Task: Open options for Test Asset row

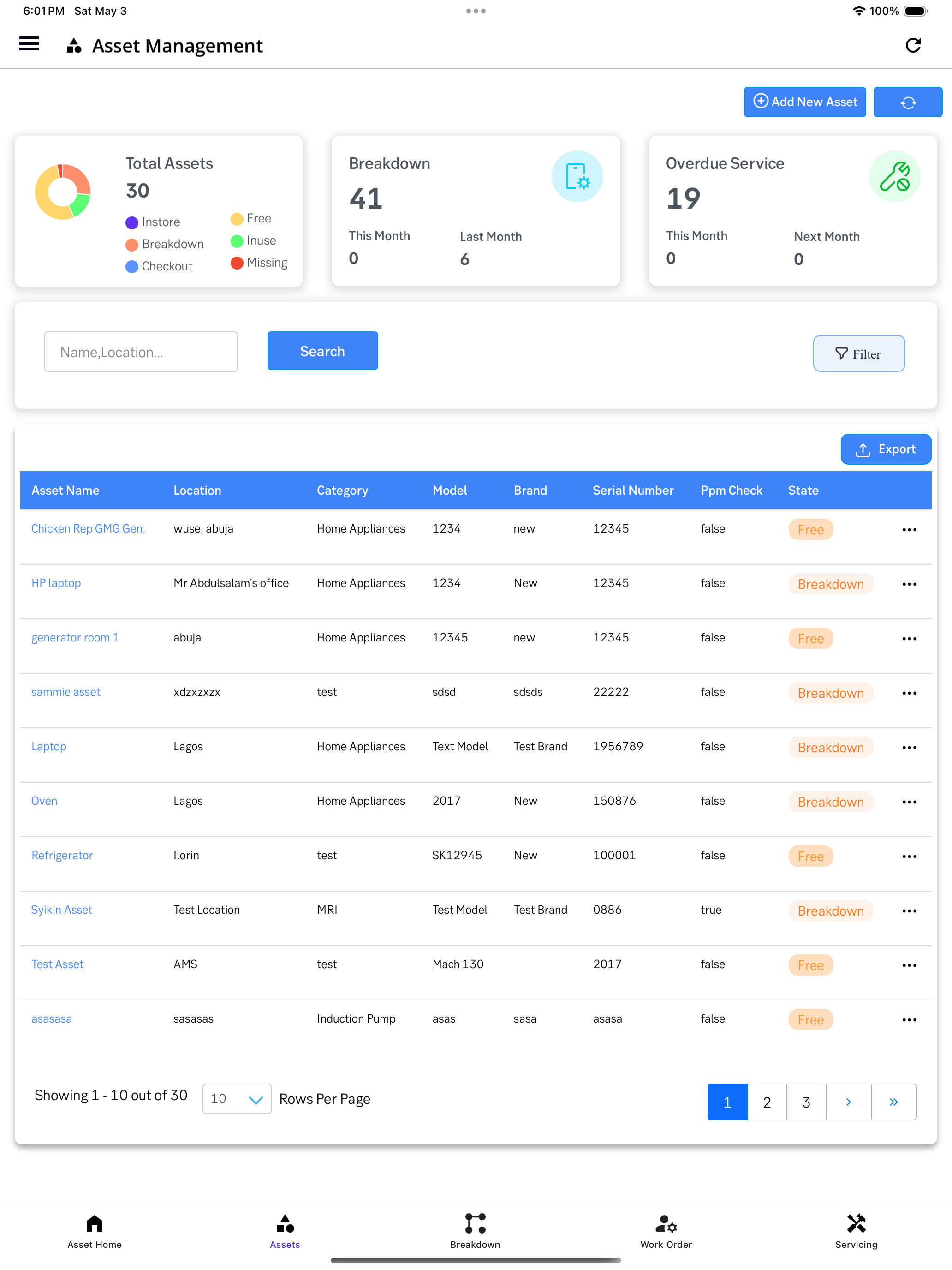Action: [909, 965]
